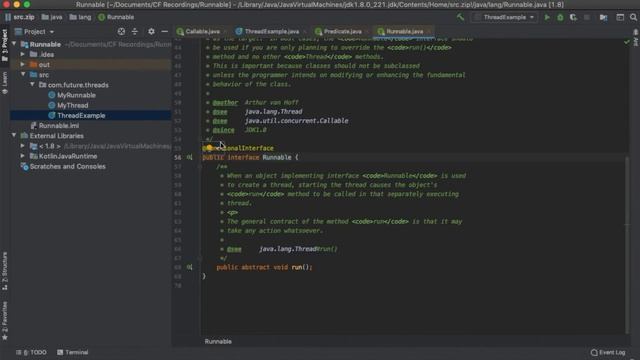Image resolution: width=640 pixels, height=360 pixels.
Task: Click the java.lang.Thread see reference on line 51
Action: (x=273, y=111)
